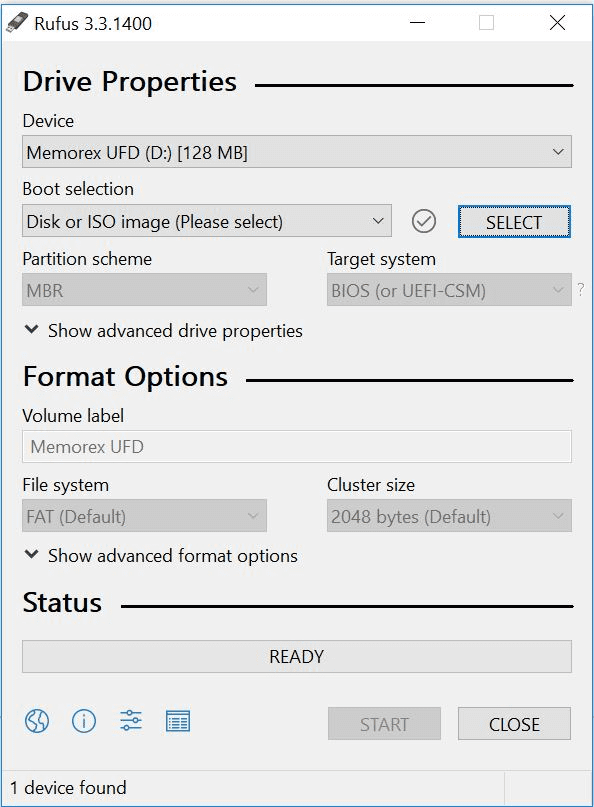The image size is (594, 807).
Task: Open the About Rufus info icon
Action: click(84, 720)
